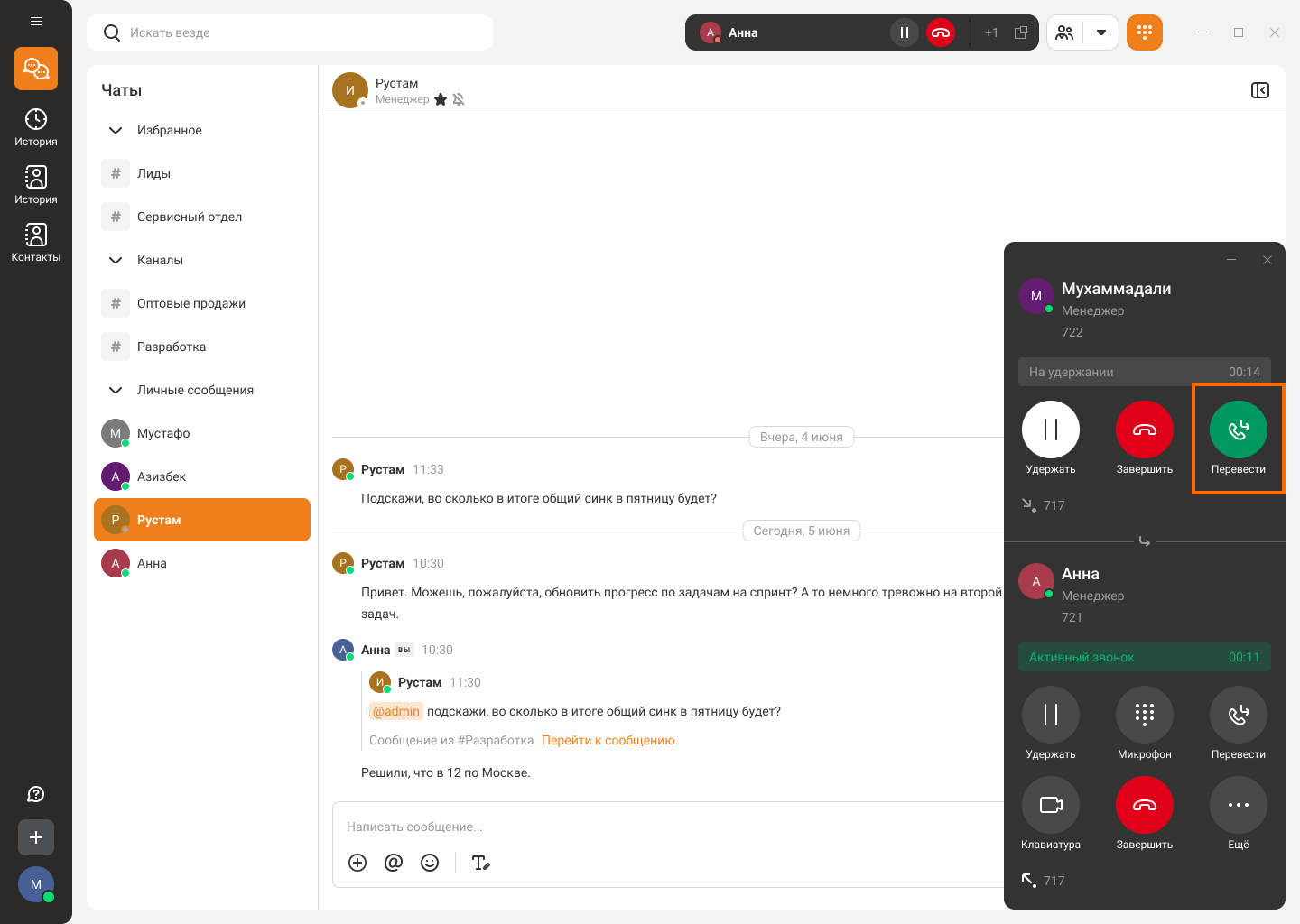Collapse the Каналы section
This screenshot has height=924, width=1300.
coord(116,260)
